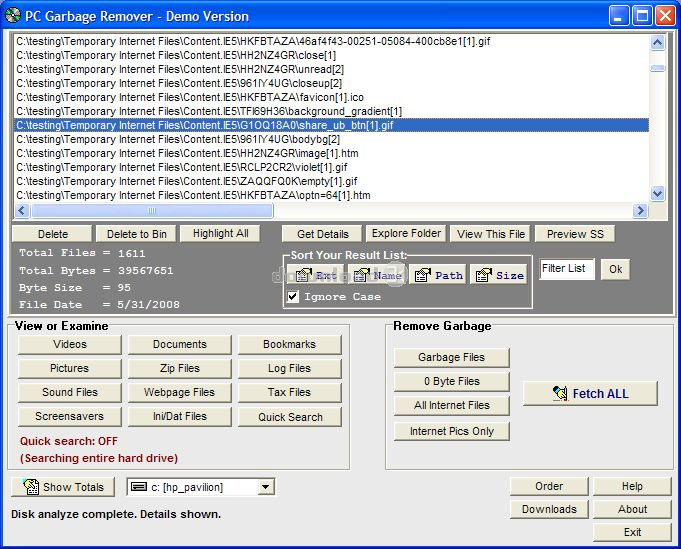Select the share_ub_btn[1].gif file row
This screenshot has height=549, width=681.
pyautogui.click(x=331, y=125)
